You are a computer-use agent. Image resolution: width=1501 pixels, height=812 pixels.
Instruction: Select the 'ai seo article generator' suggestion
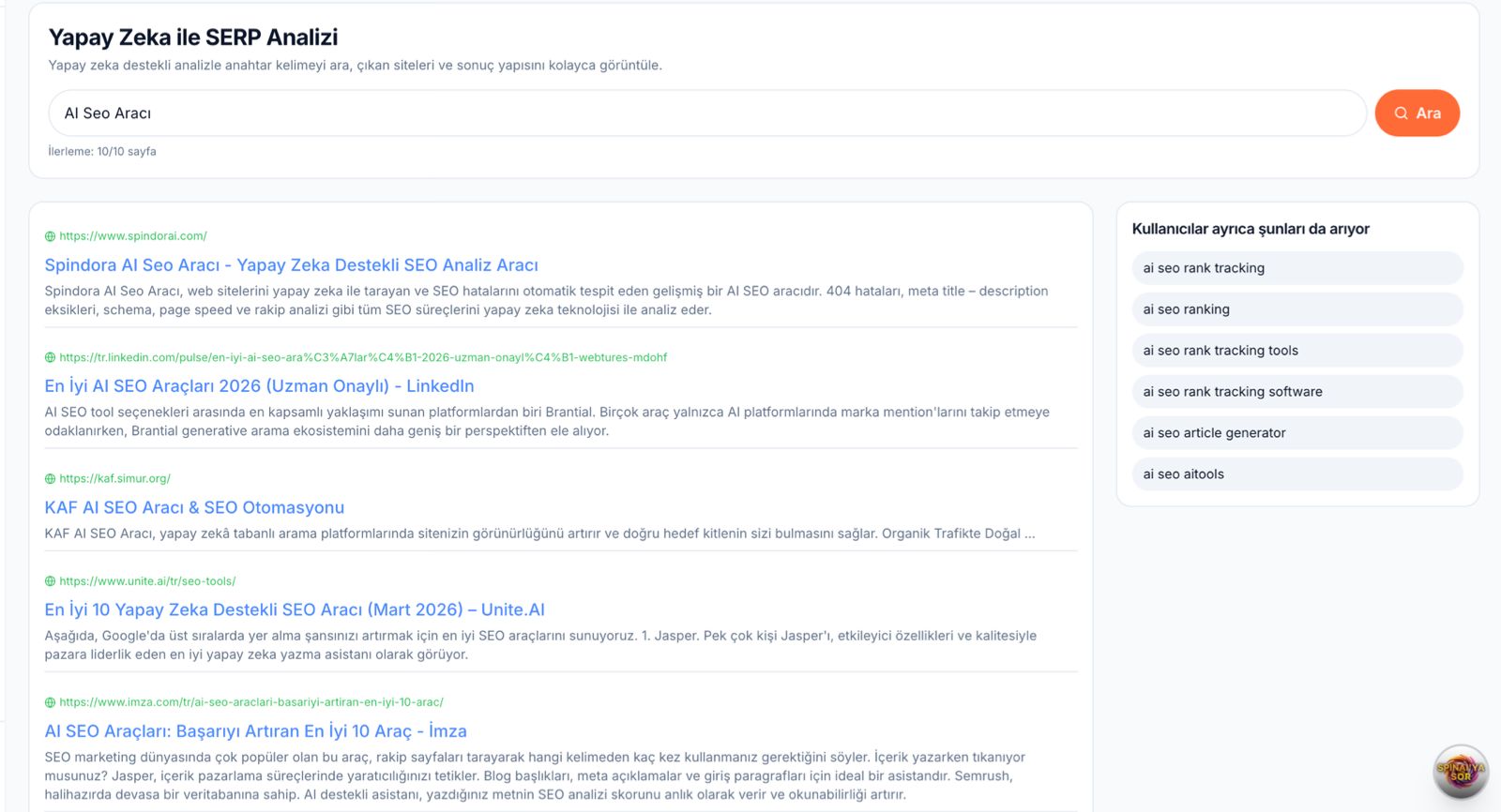pos(1297,433)
